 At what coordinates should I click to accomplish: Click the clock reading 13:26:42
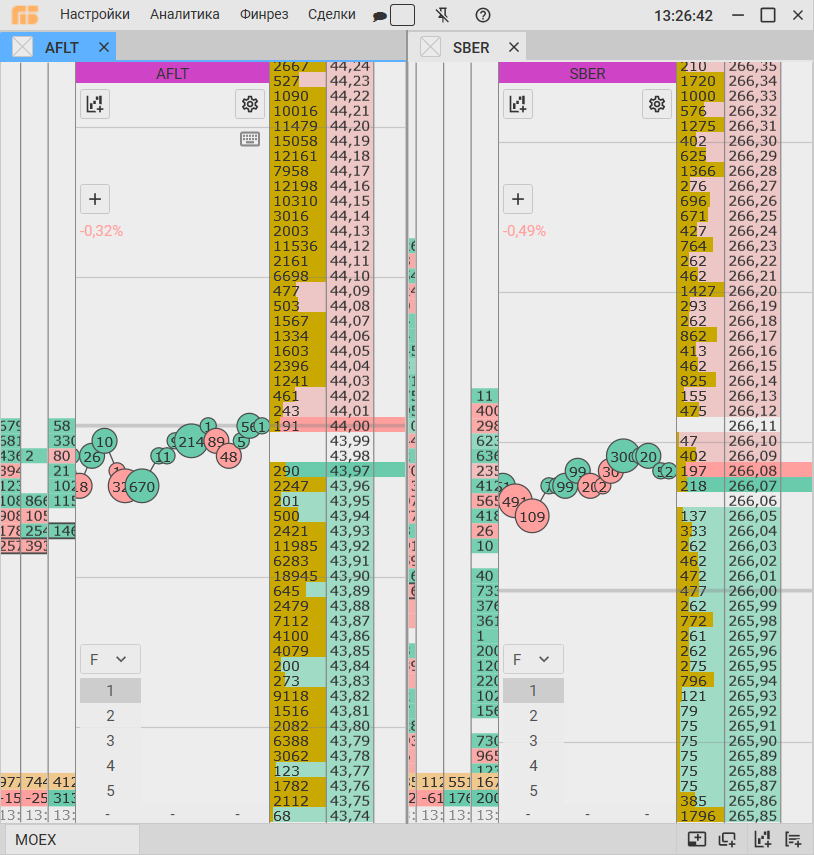684,16
